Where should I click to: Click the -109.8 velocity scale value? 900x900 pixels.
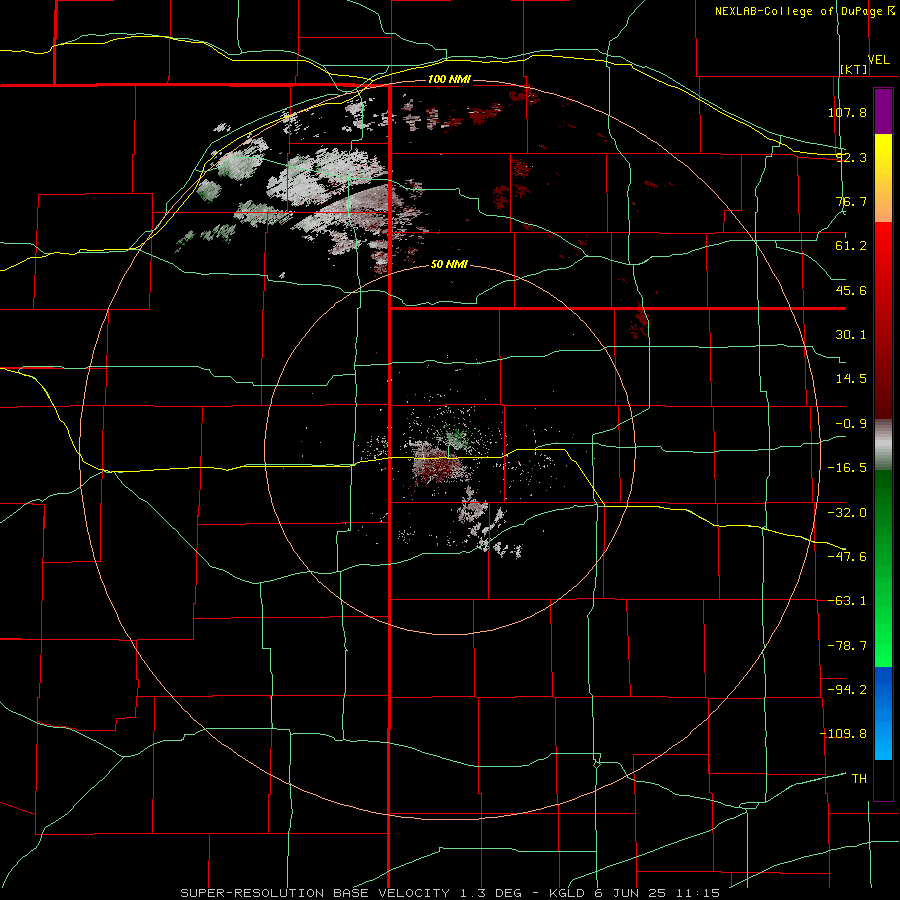pyautogui.click(x=844, y=734)
